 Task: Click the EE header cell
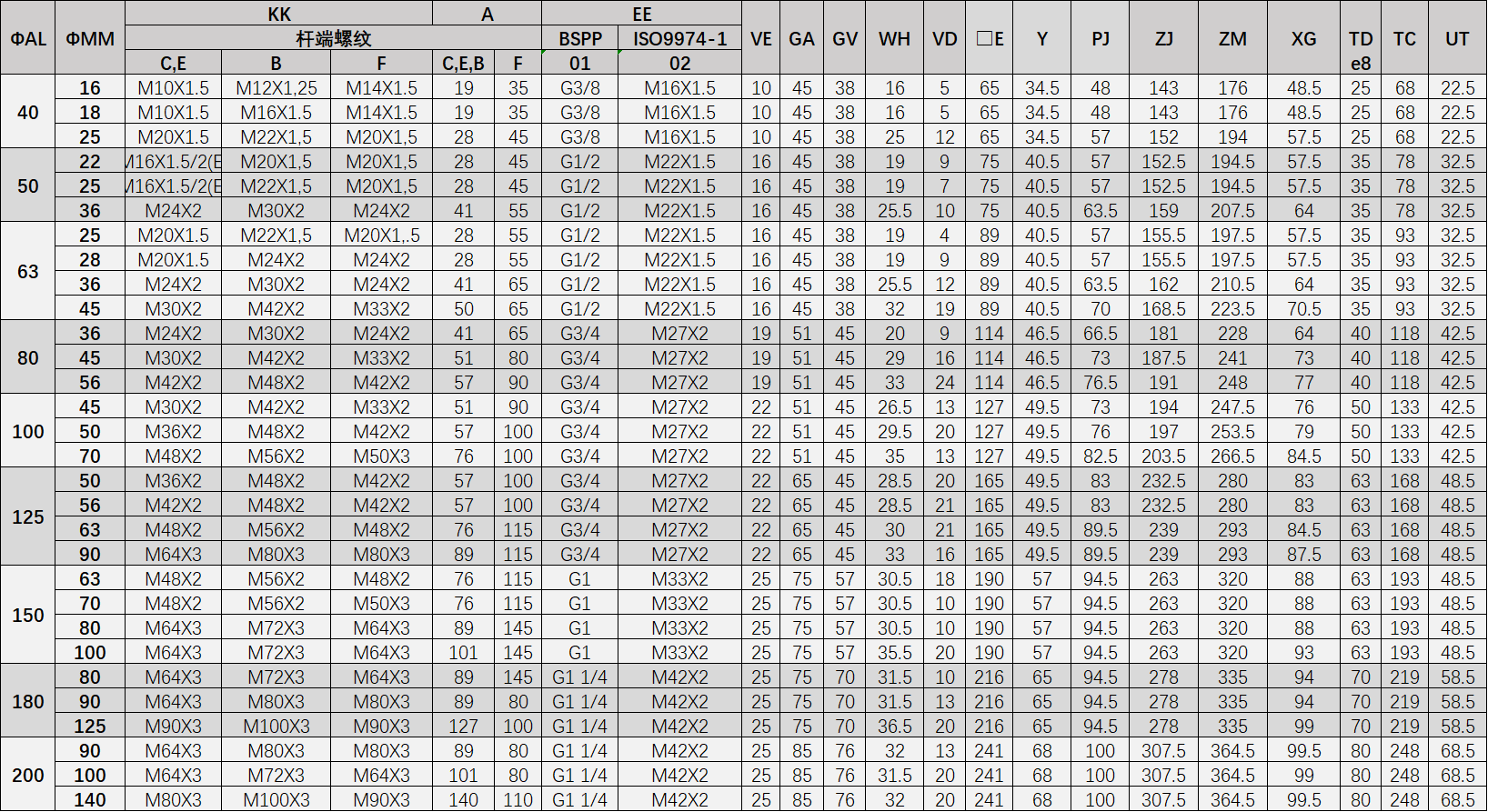(641, 14)
